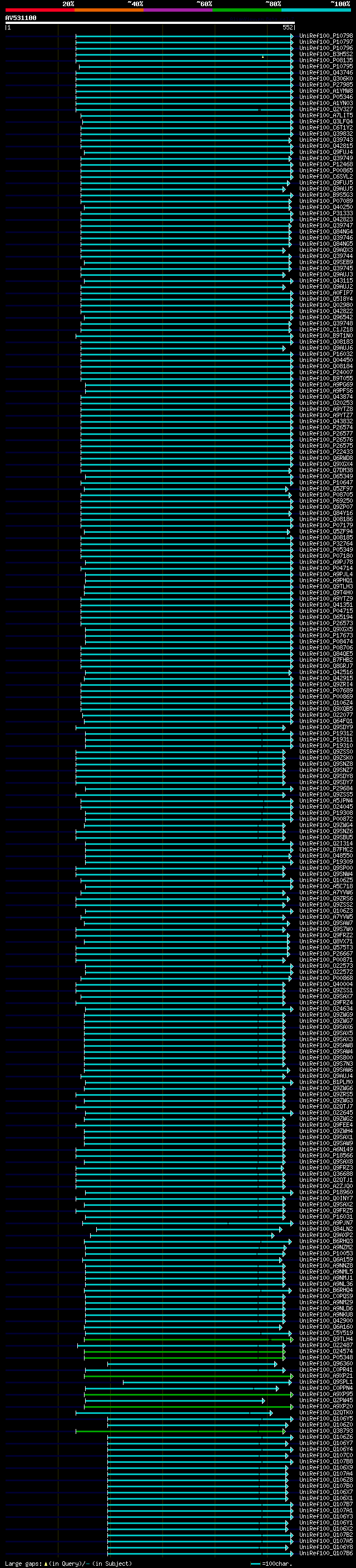Viewport: 356px width, 1568px height.
Task: Click the cyan ~100% identity legend bar
Action: coord(317,10)
